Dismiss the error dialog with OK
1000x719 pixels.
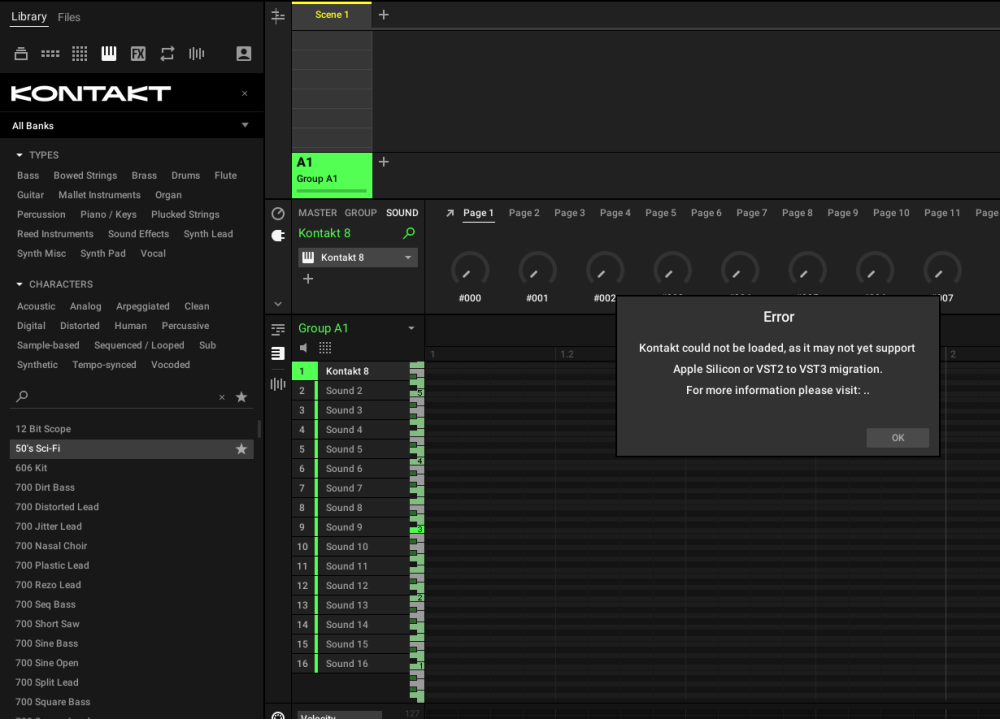[897, 438]
